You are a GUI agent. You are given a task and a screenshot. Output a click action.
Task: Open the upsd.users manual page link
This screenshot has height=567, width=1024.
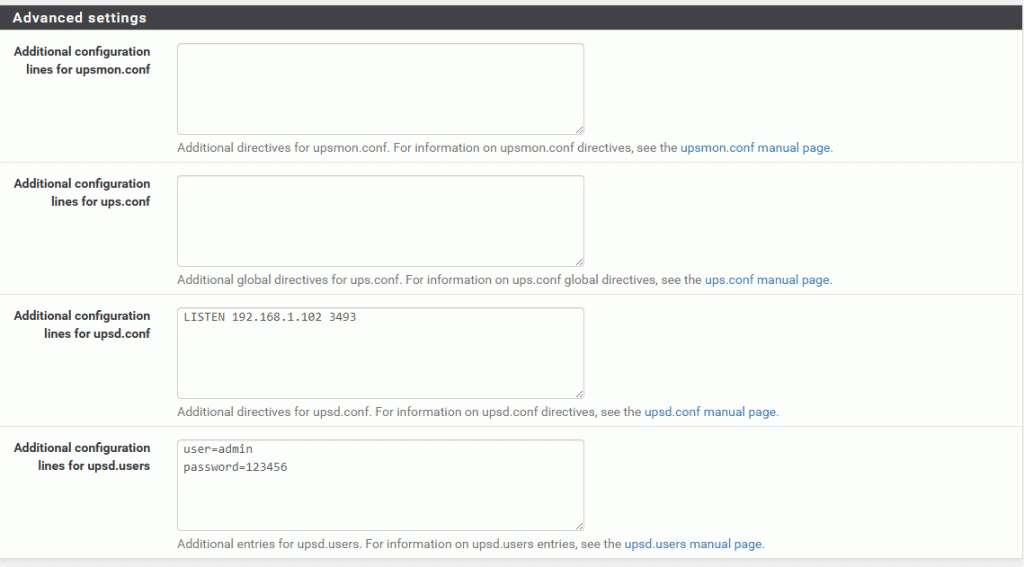point(693,543)
